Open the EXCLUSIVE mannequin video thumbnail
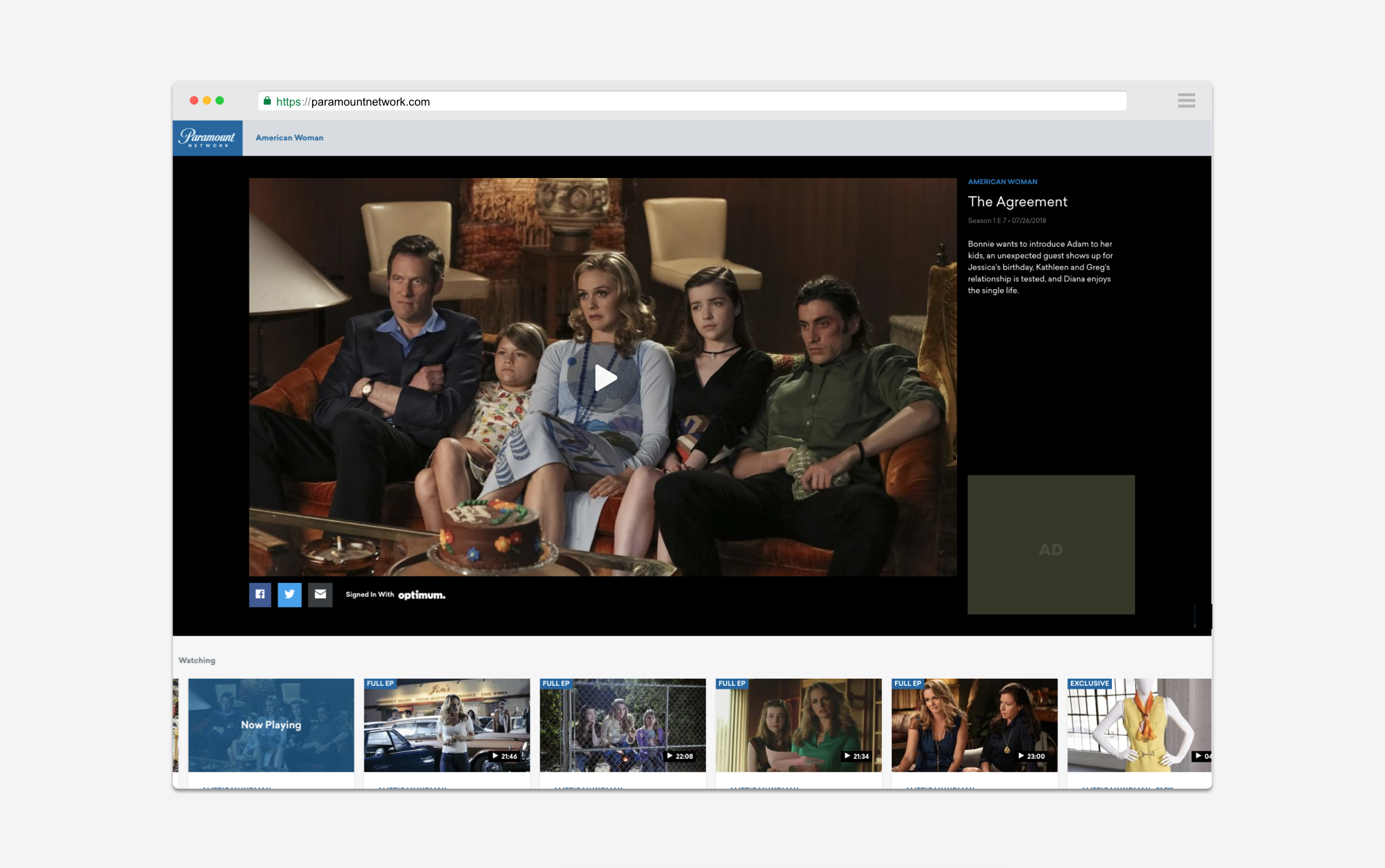Image resolution: width=1385 pixels, height=868 pixels. tap(1138, 725)
